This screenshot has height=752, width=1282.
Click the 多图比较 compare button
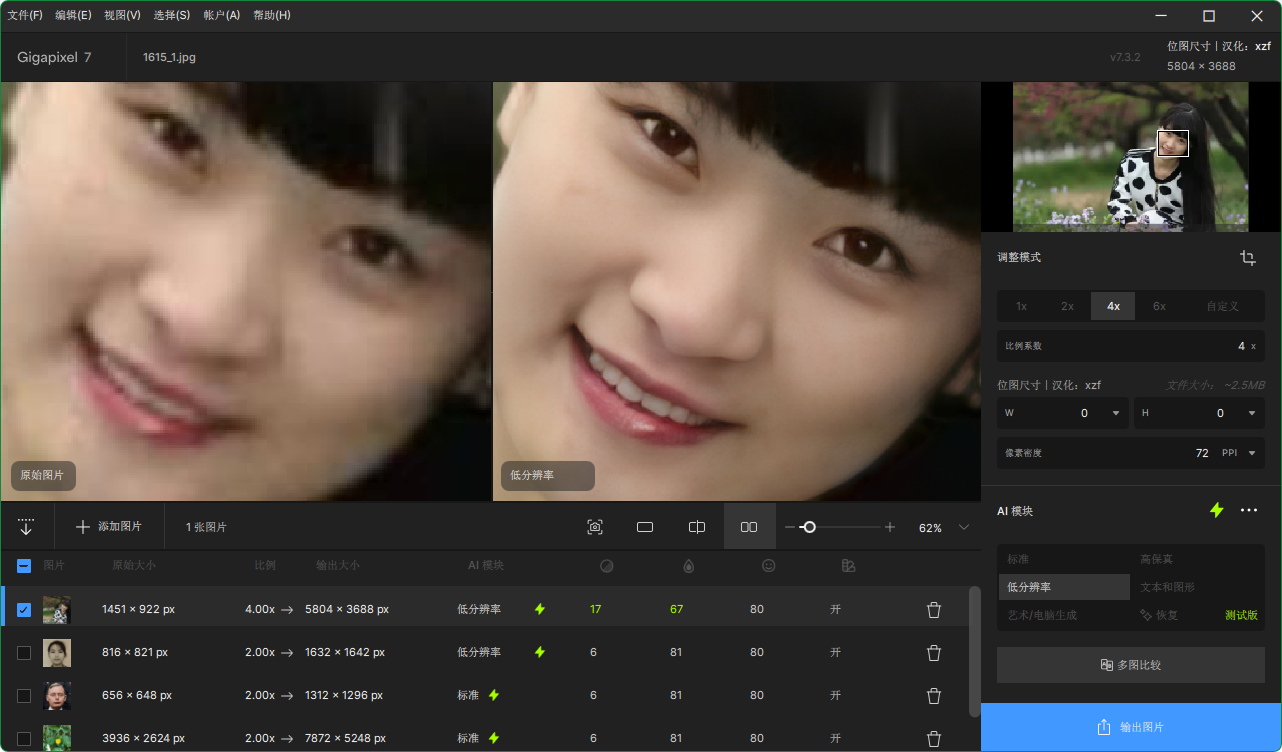pos(1131,665)
